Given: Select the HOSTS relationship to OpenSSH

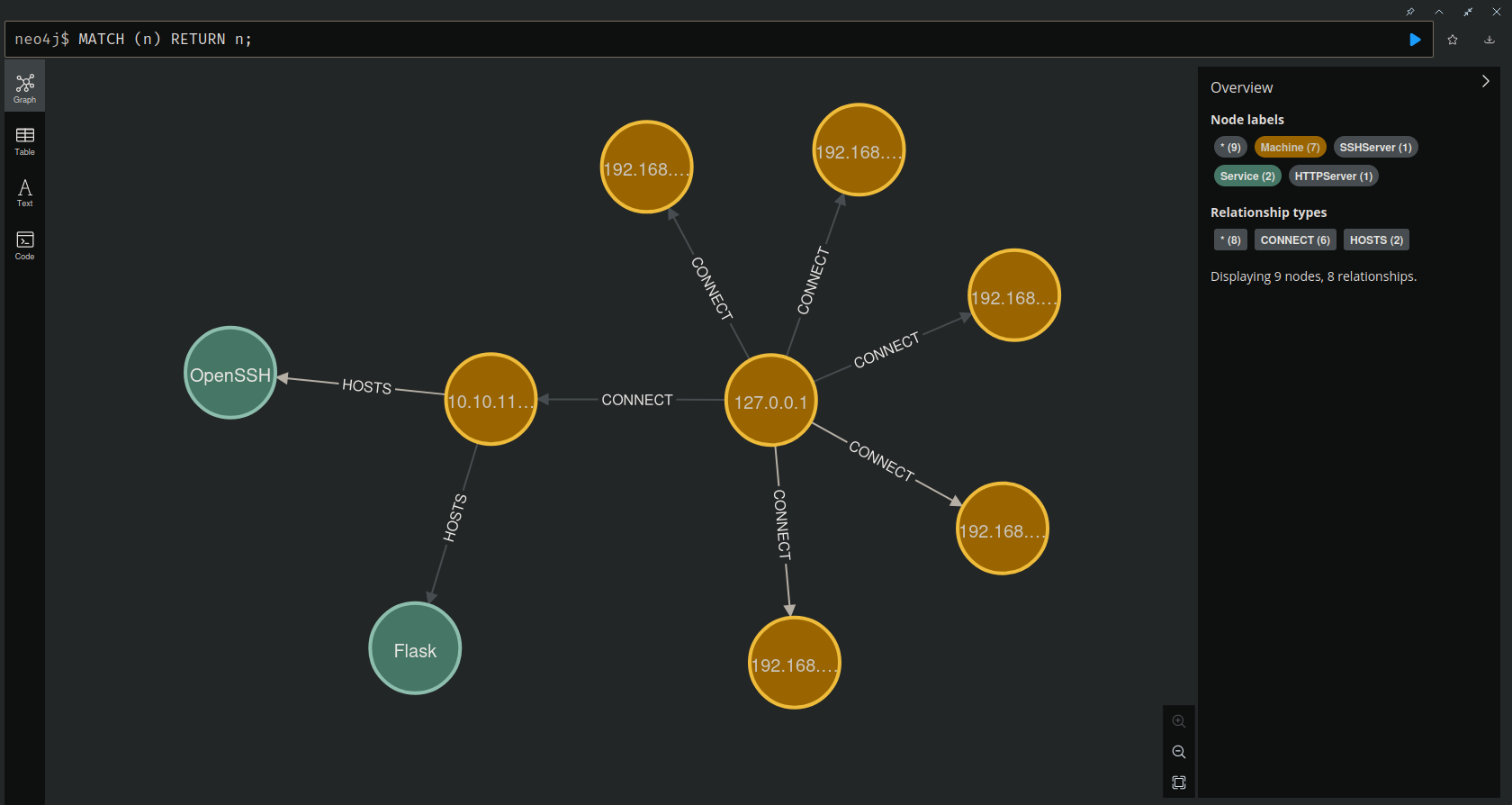Looking at the screenshot, I should 366,387.
